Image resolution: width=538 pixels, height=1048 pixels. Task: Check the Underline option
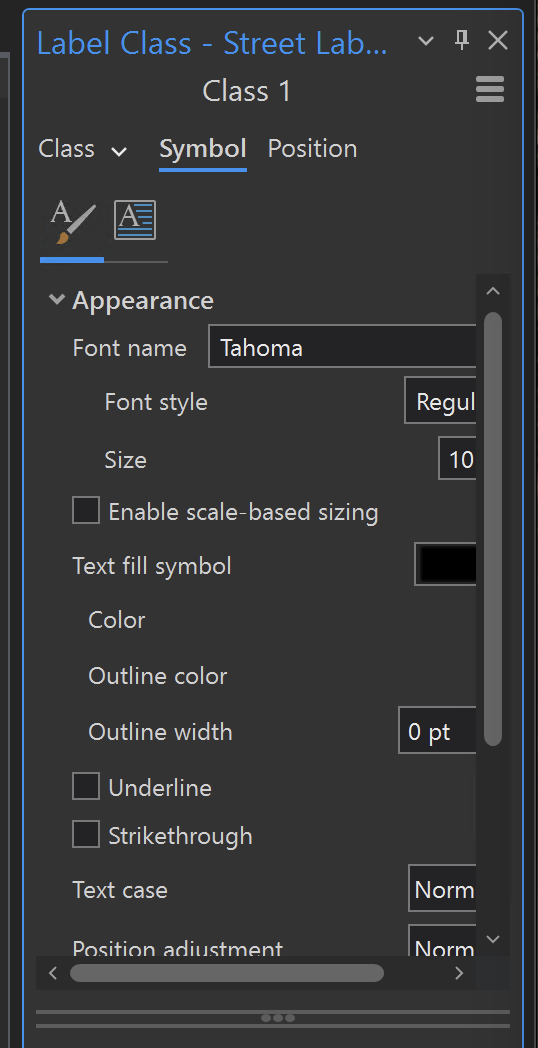[86, 786]
